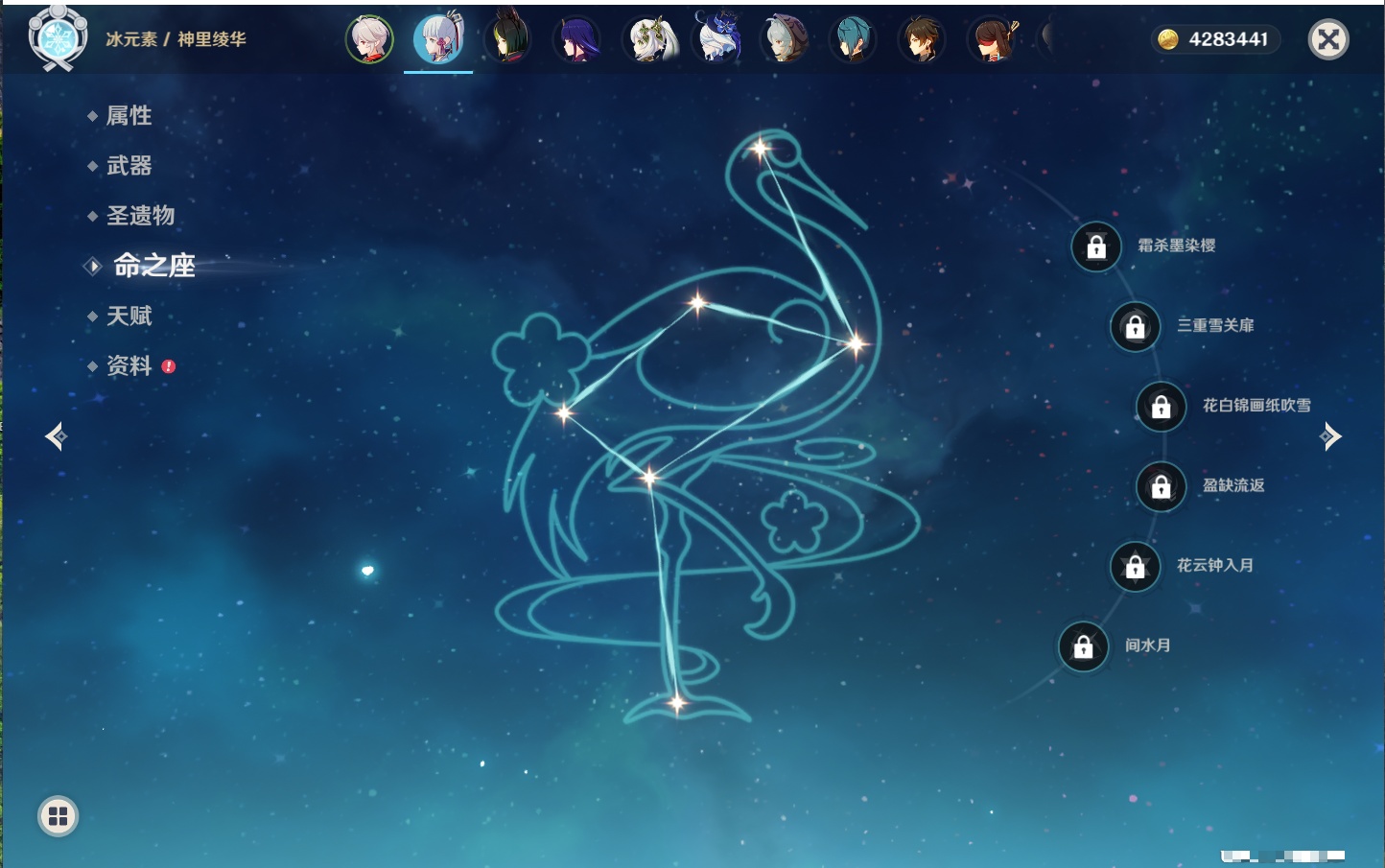Viewport: 1385px width, 868px height.
Task: Switch to the teal short-haired character portrait
Action: coord(853,39)
